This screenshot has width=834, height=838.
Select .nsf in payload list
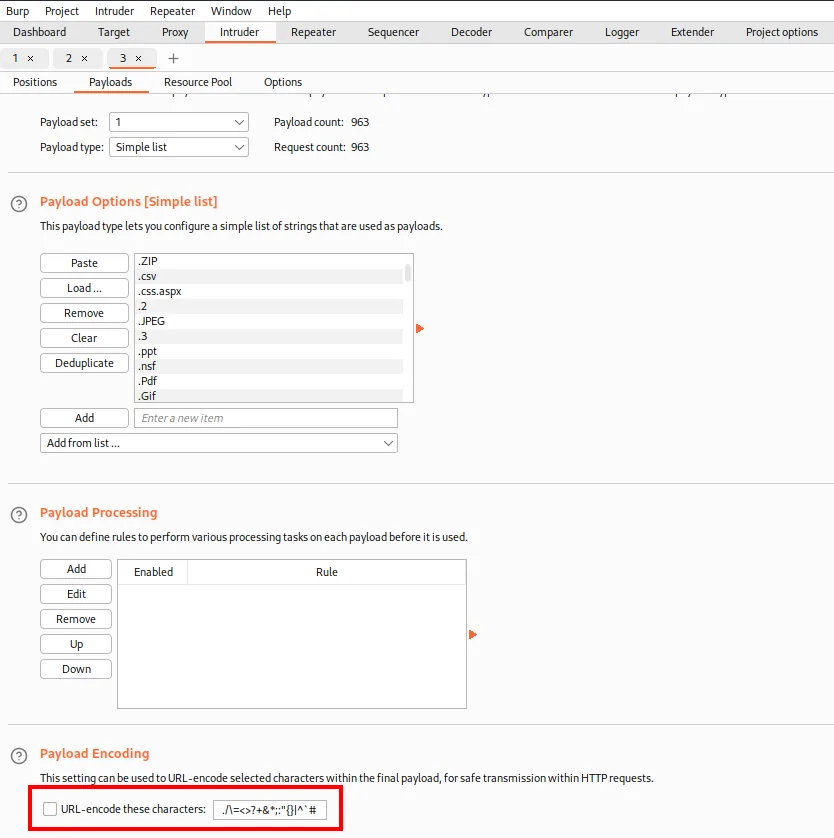pos(270,366)
